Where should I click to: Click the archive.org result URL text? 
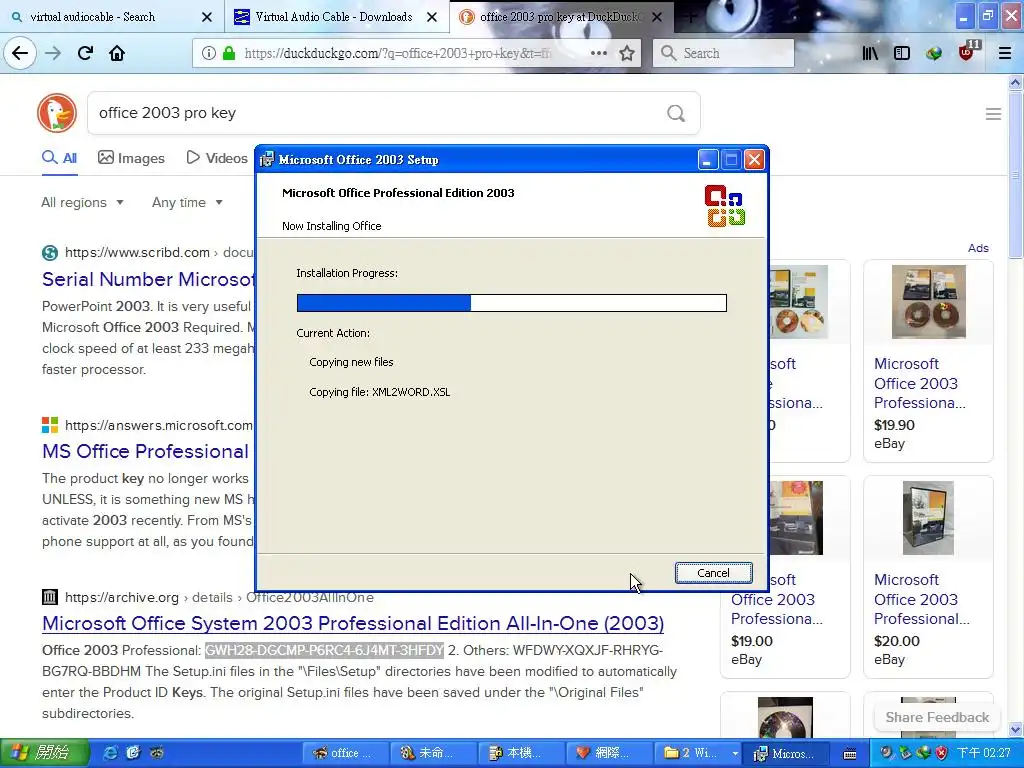(x=219, y=597)
